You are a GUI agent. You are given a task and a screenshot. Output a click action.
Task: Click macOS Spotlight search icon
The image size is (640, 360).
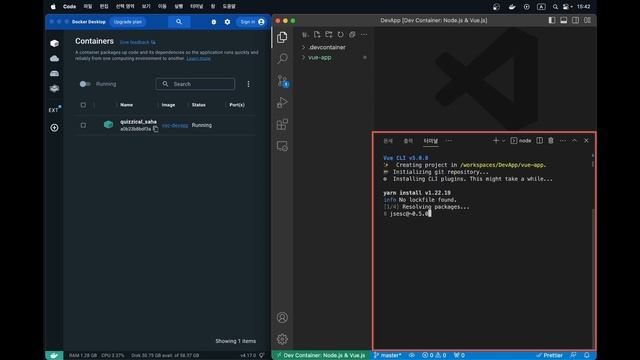point(555,7)
